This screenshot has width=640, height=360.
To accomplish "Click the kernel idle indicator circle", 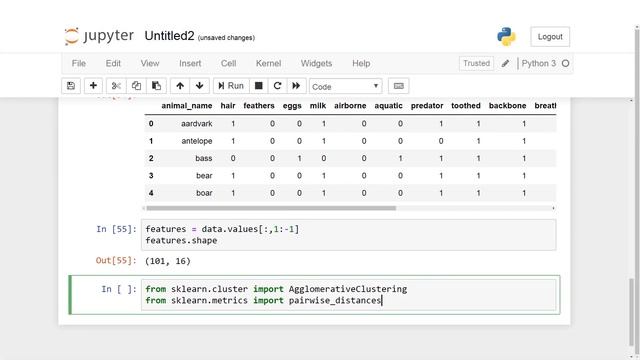I will pos(565,63).
